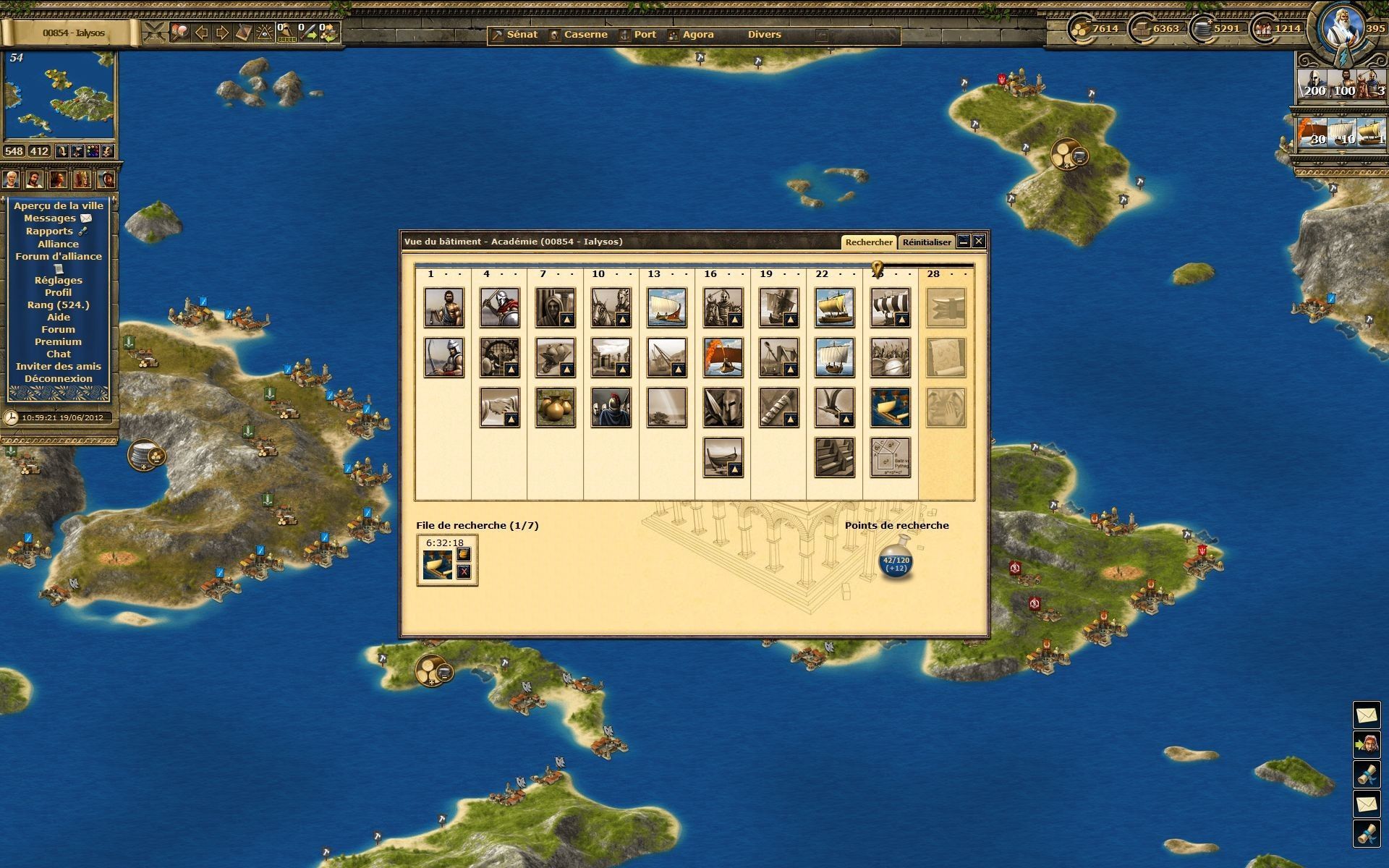Click the city name scroll 00854 - Ialysos
The height and width of the screenshot is (868, 1389).
[x=73, y=33]
